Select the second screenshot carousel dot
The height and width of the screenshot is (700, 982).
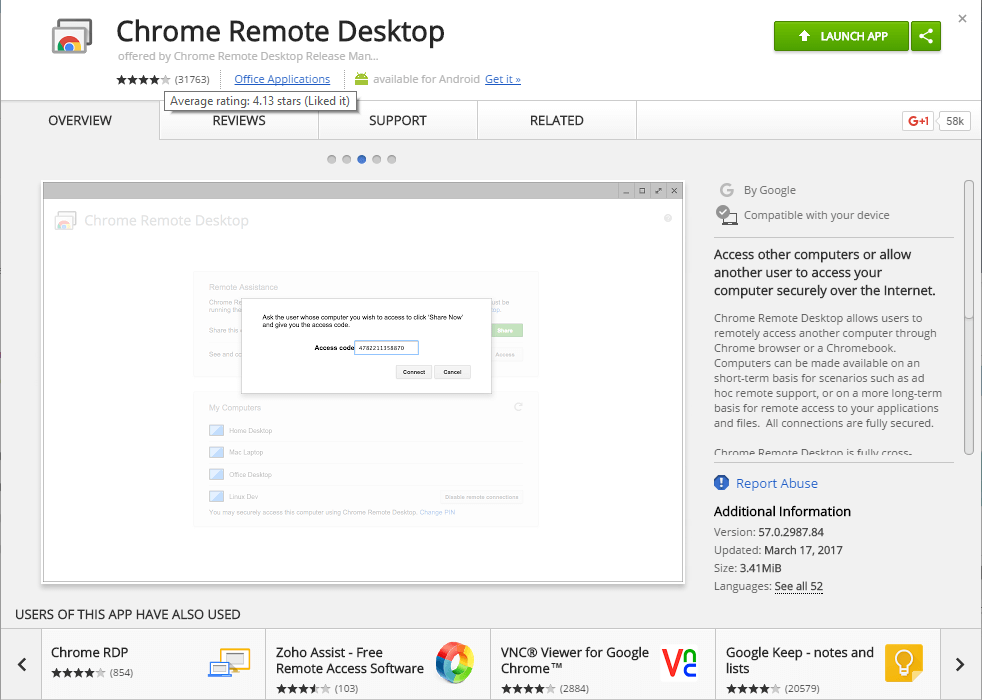(x=347, y=159)
